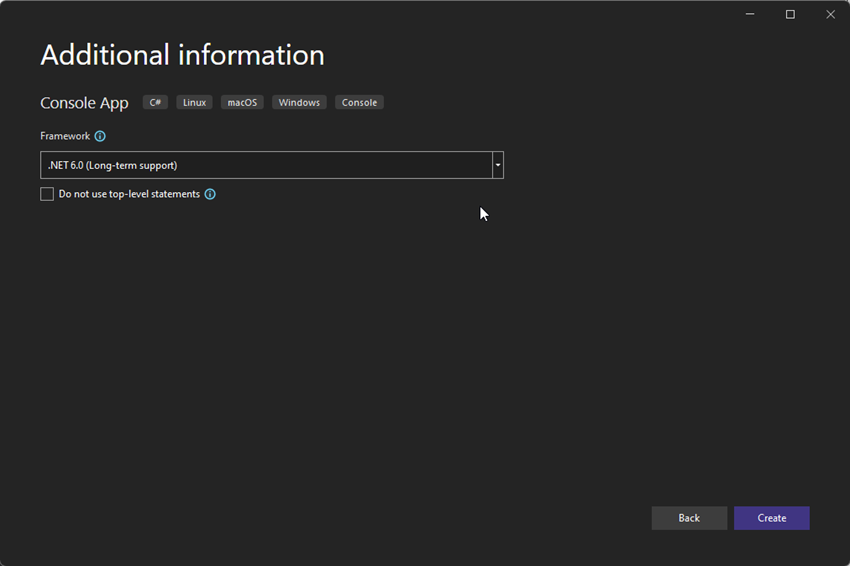Open the .NET 6.0 (Long-term support) combo box
The width and height of the screenshot is (850, 566).
point(266,165)
